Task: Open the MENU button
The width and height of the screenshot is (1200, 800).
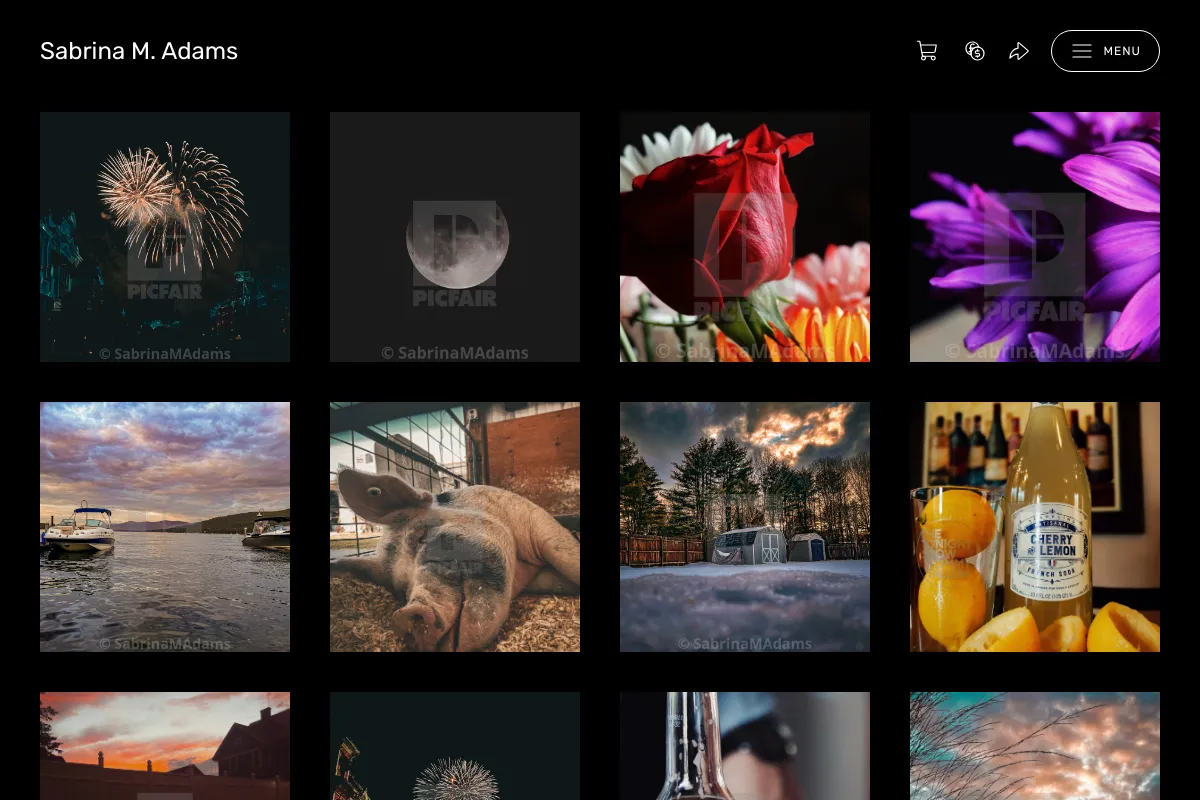Action: pos(1105,51)
